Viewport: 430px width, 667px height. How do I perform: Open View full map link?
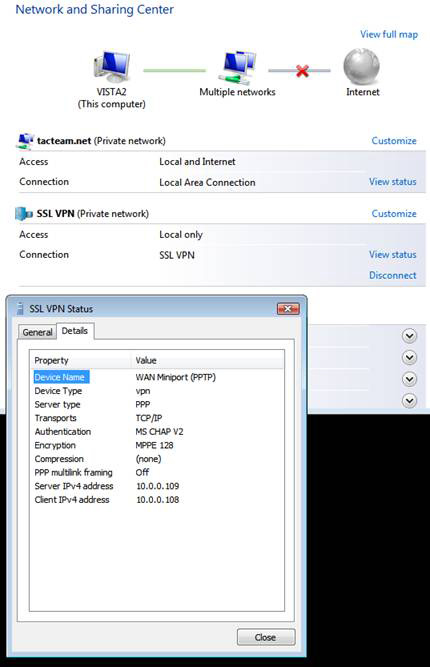[389, 34]
